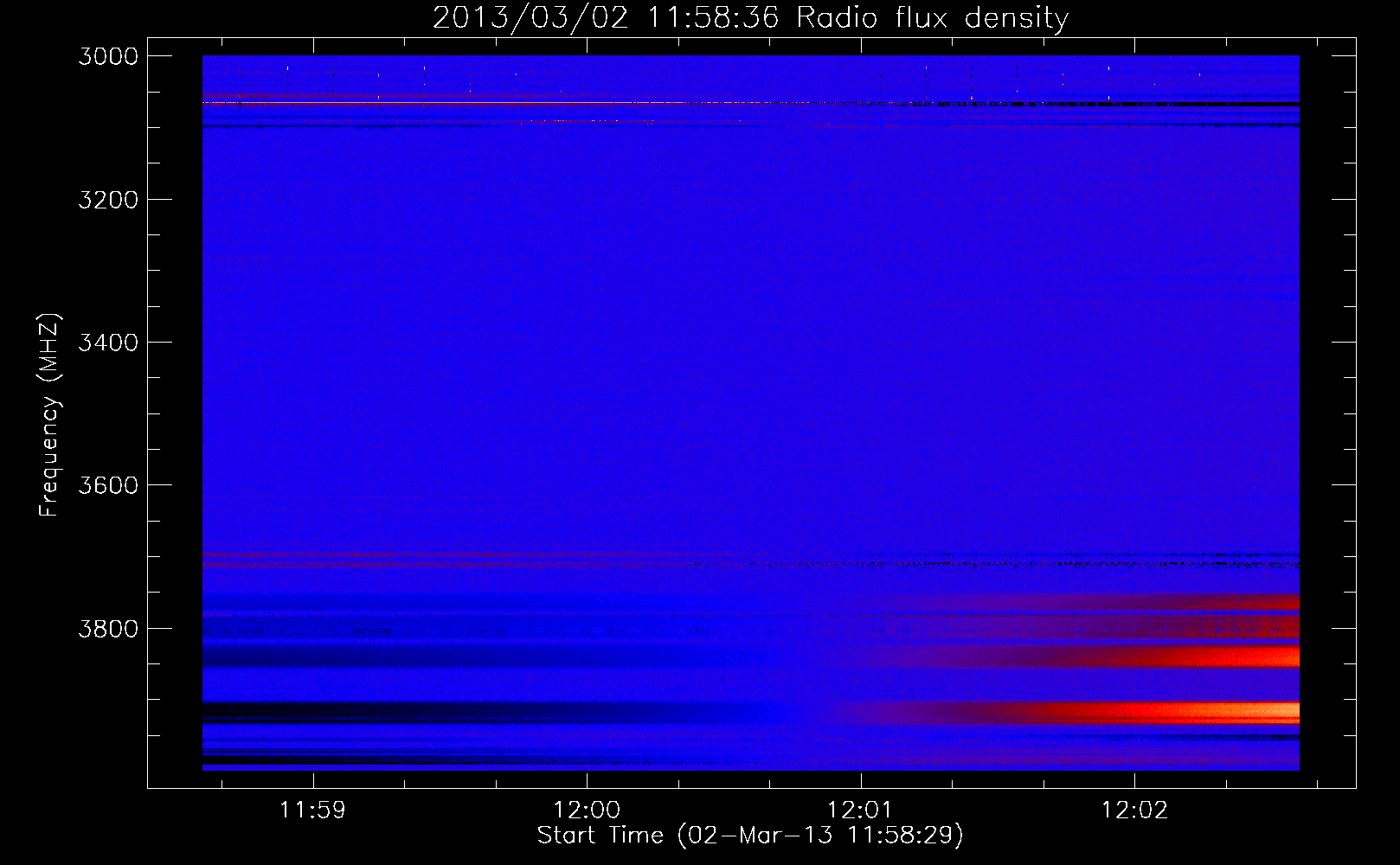Click the 12:00 time axis label

(x=587, y=810)
